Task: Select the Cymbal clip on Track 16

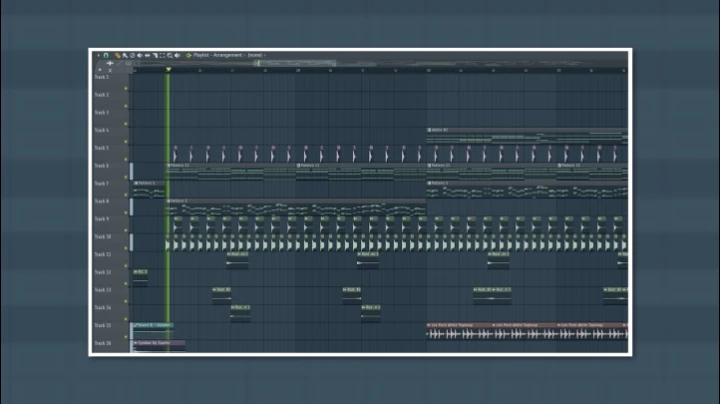Action: 159,346
